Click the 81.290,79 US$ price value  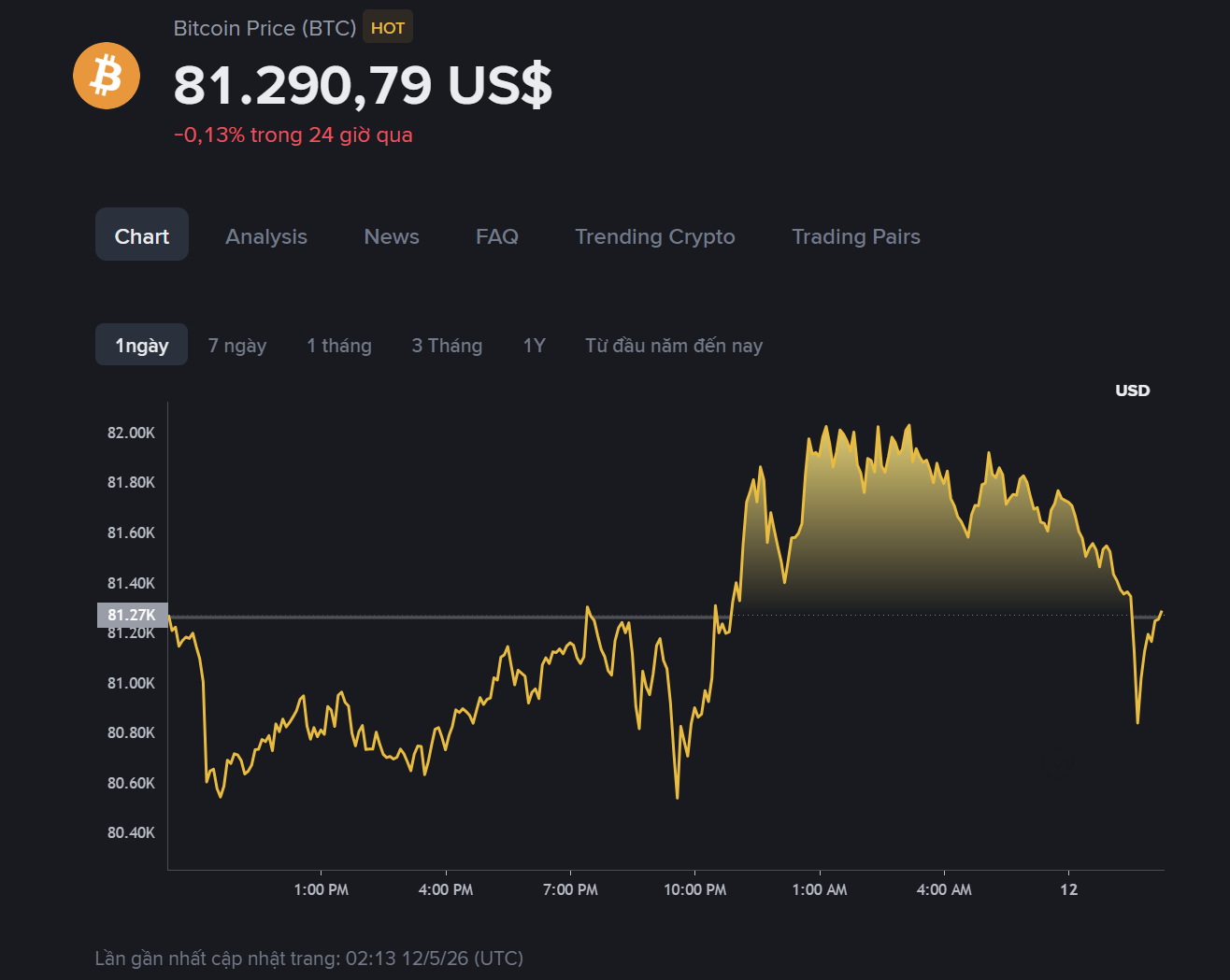click(x=363, y=85)
